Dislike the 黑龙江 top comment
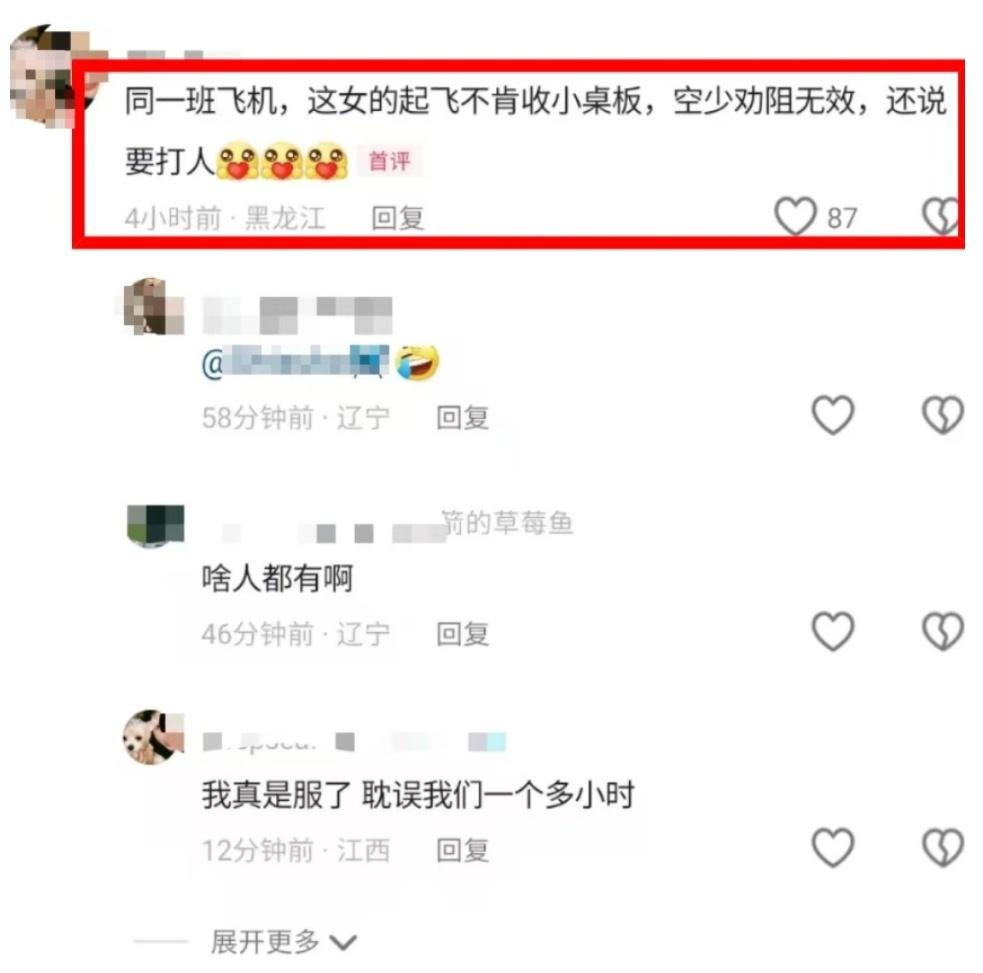 [x=940, y=216]
